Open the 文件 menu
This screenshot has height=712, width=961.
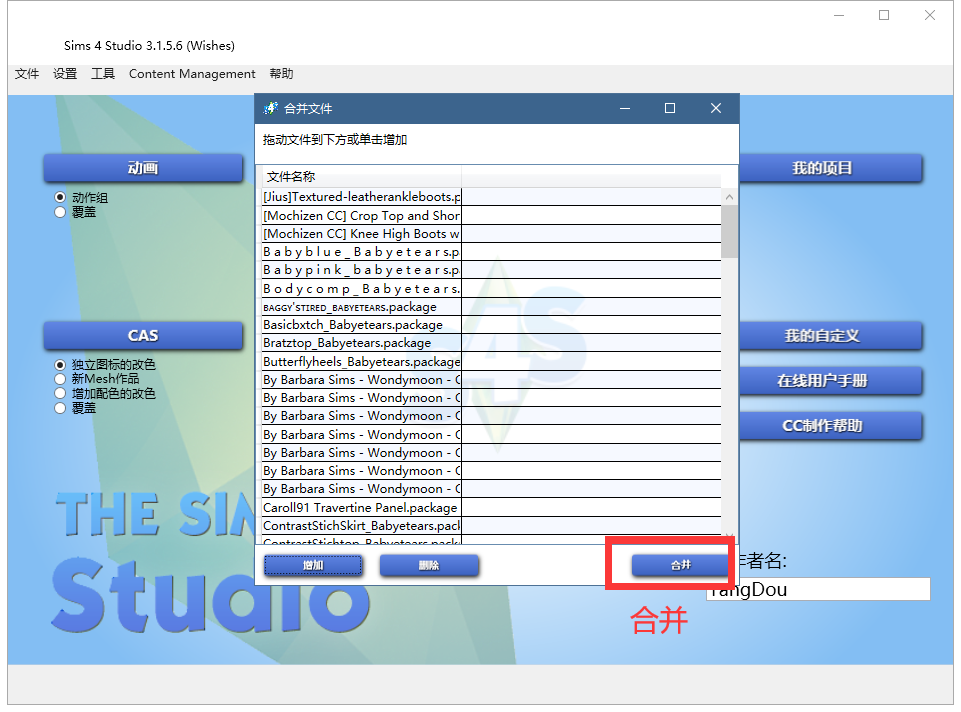27,74
